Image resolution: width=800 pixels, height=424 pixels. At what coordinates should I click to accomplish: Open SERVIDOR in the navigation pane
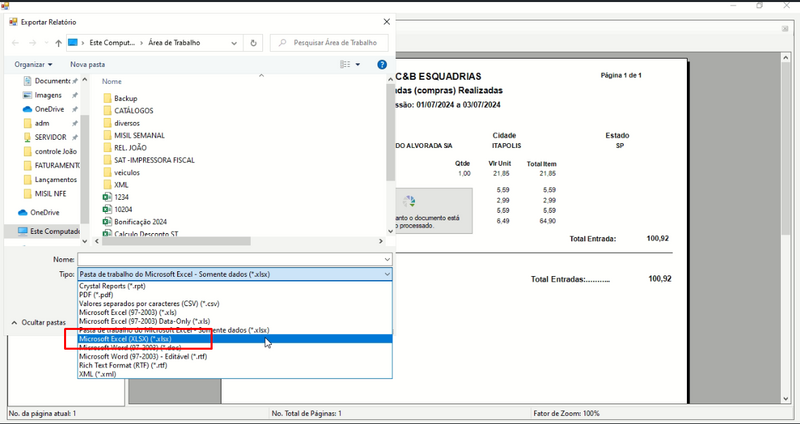click(50, 137)
